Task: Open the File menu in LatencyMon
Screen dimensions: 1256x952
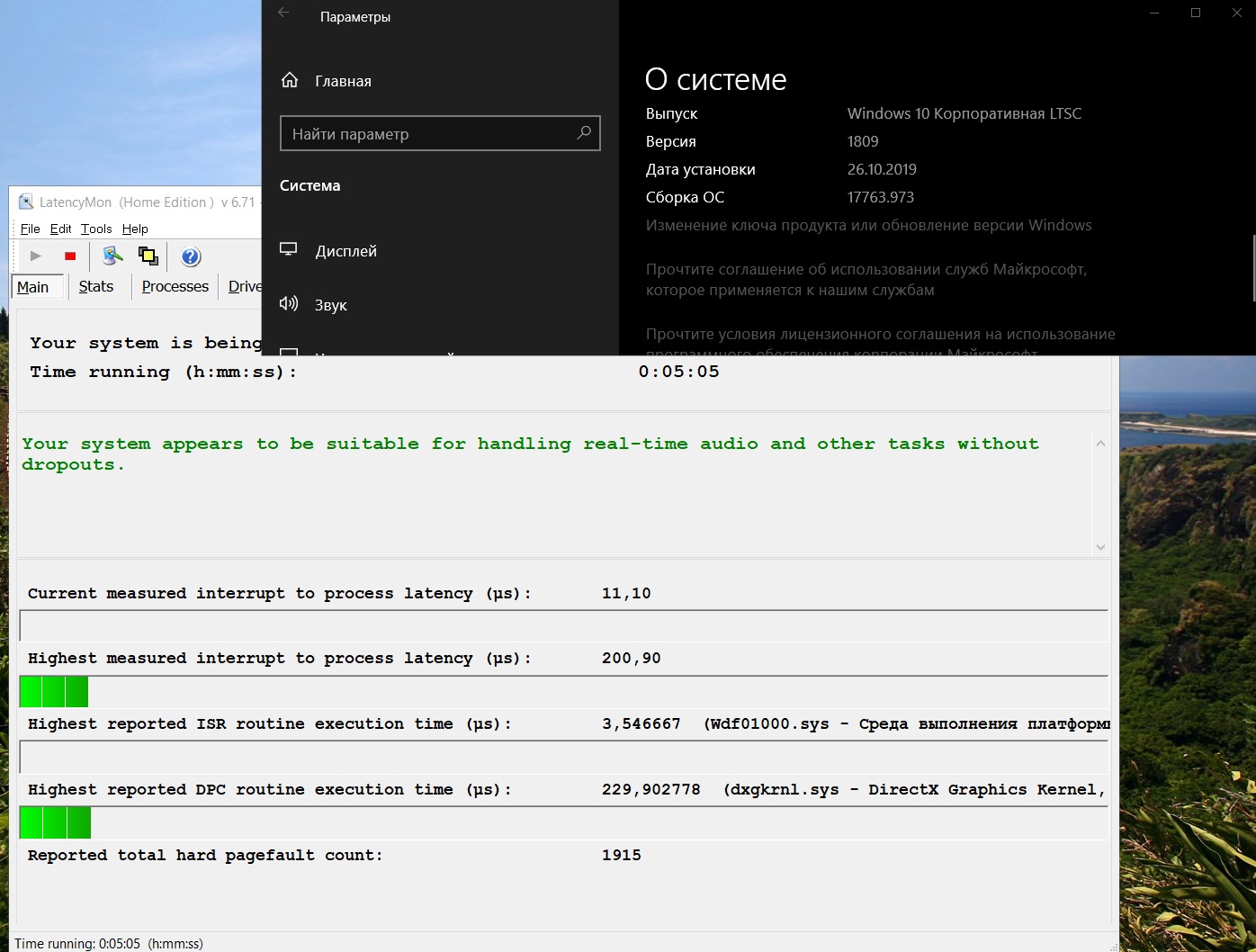Action: click(x=30, y=229)
